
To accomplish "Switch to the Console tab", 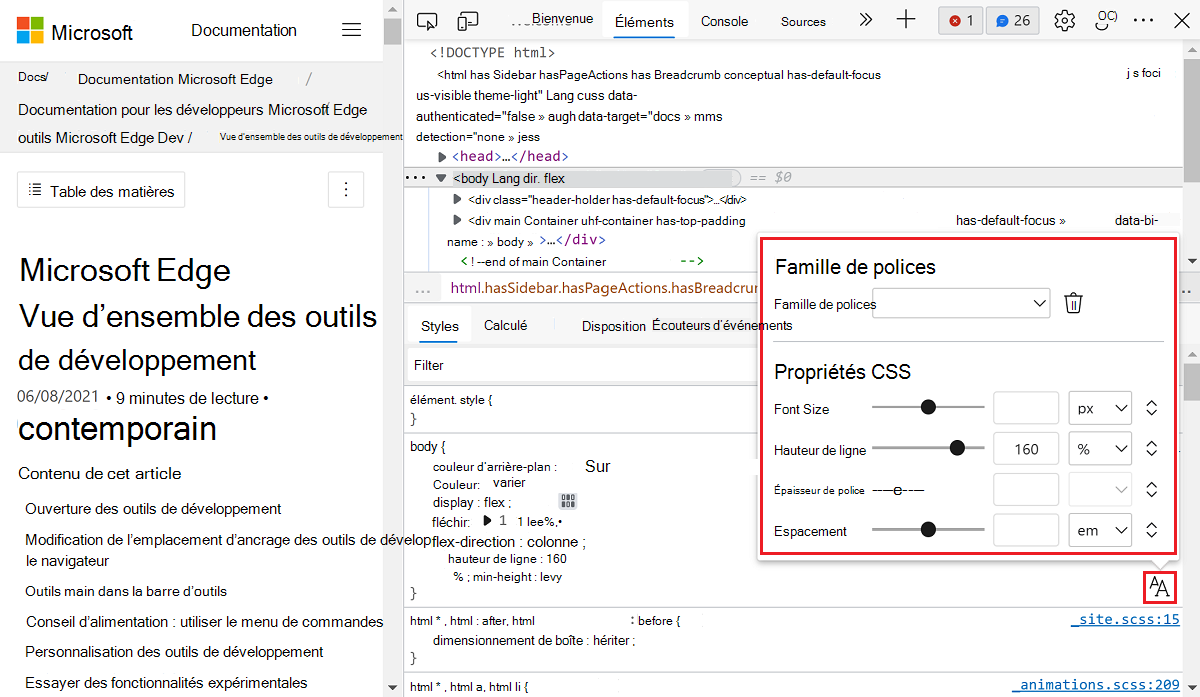I will pos(725,21).
